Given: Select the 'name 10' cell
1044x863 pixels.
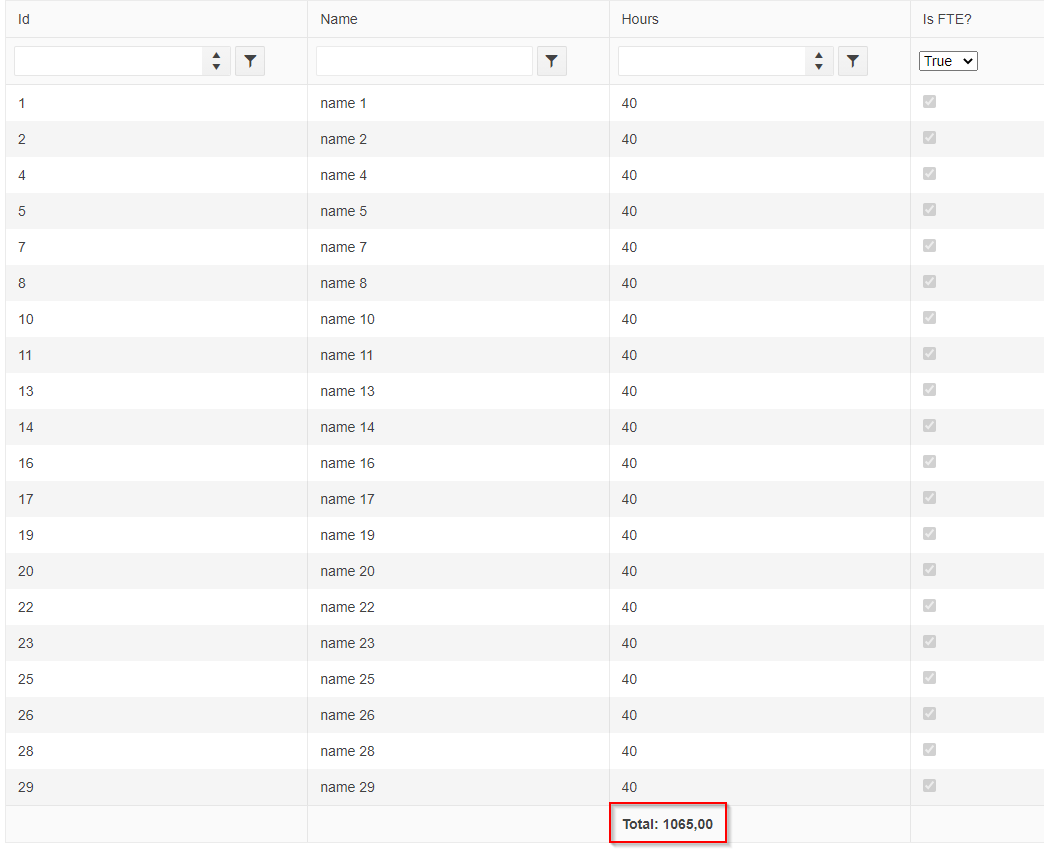Looking at the screenshot, I should pyautogui.click(x=458, y=319).
